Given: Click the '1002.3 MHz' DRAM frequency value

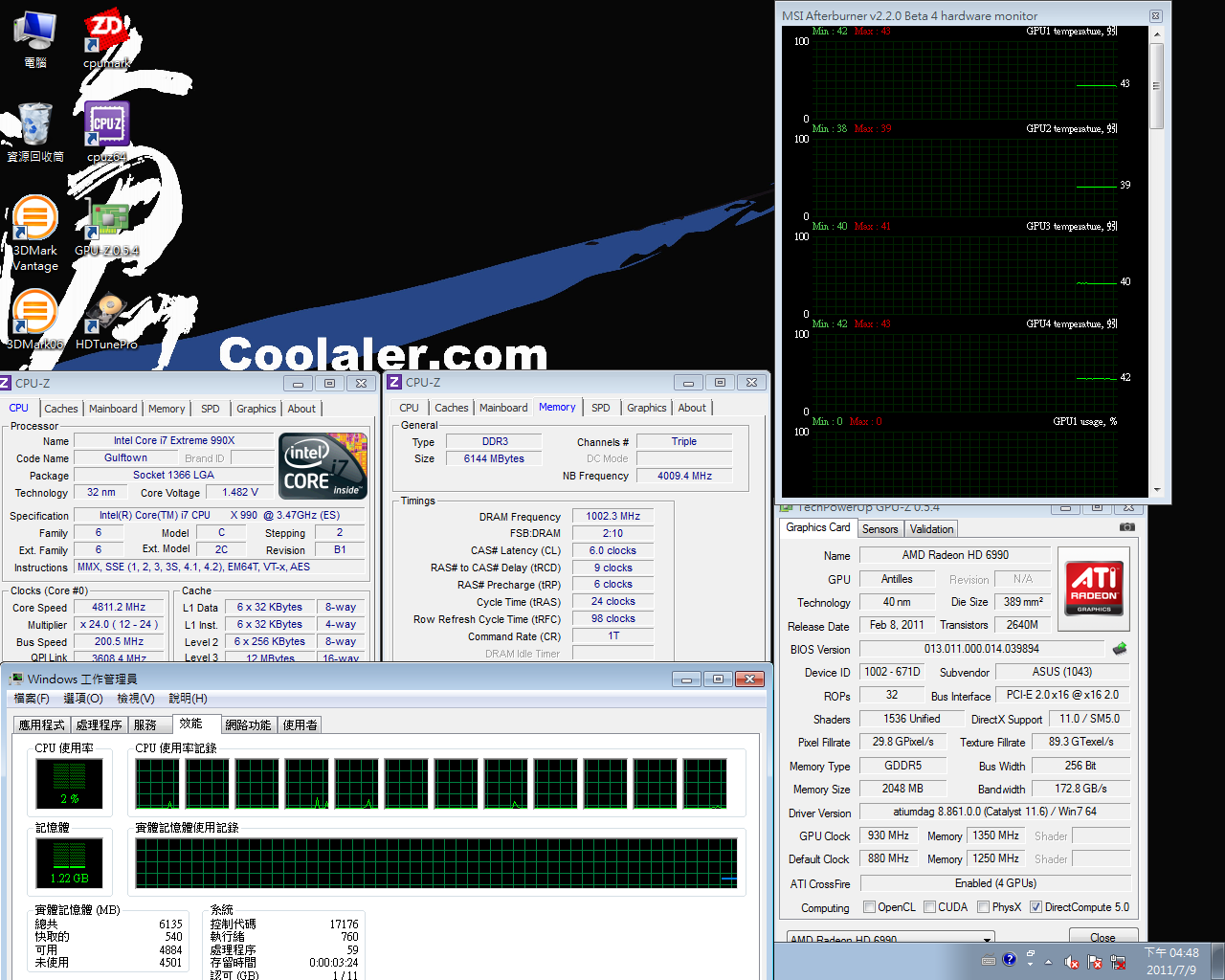Looking at the screenshot, I should (x=613, y=516).
